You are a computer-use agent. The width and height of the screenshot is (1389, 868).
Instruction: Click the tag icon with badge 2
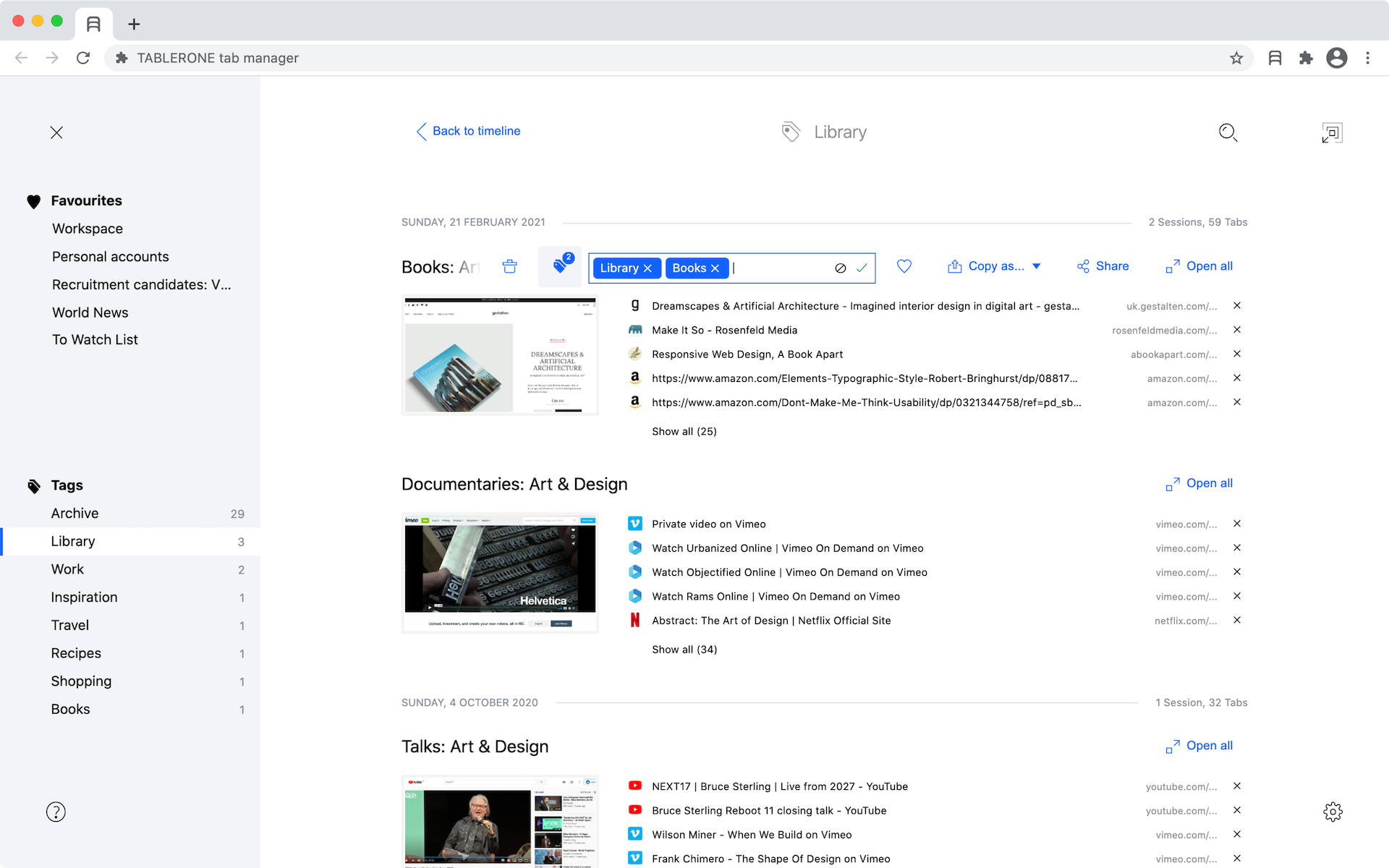(x=560, y=266)
